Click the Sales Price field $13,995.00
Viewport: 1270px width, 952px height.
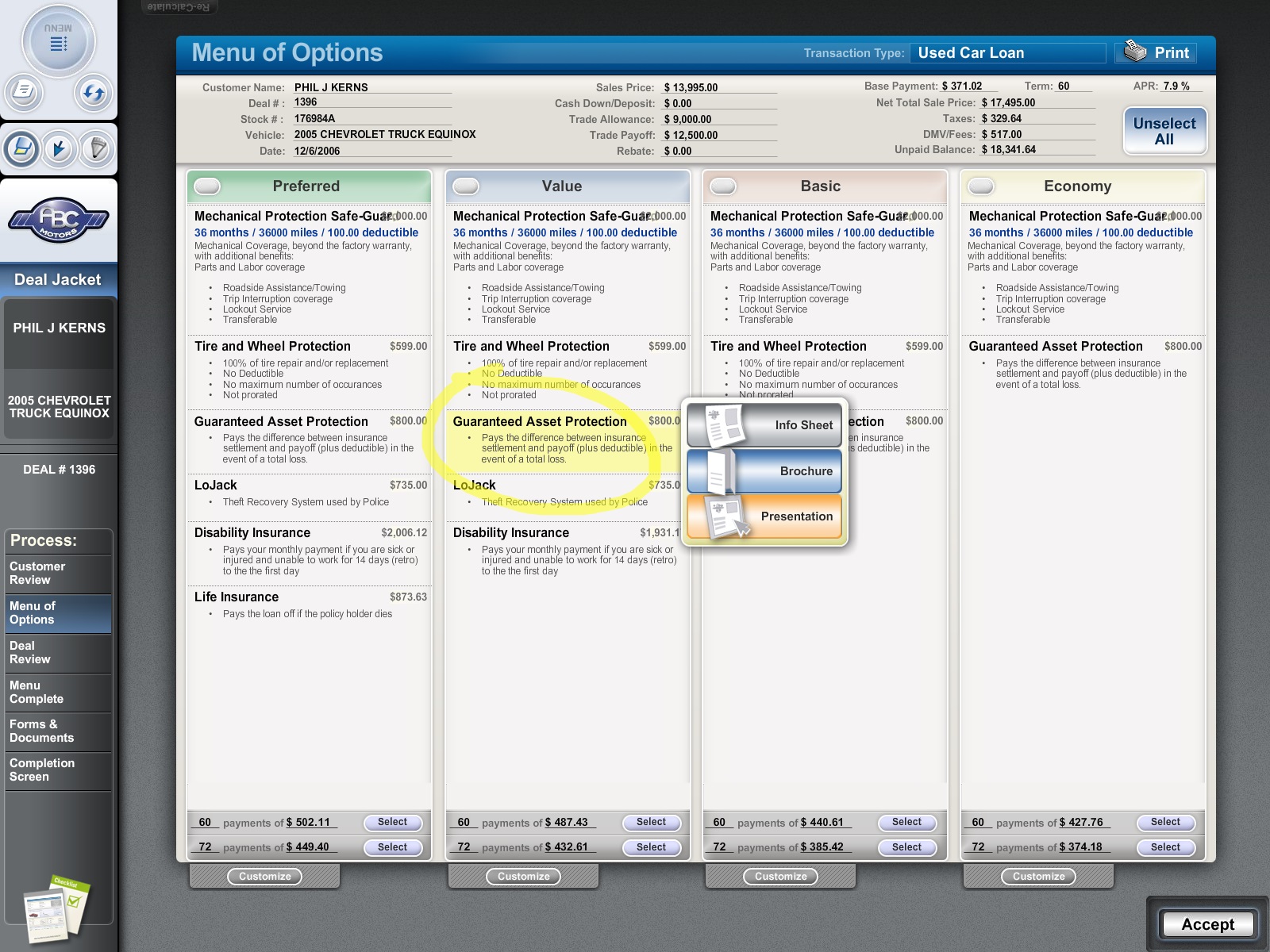click(x=718, y=87)
